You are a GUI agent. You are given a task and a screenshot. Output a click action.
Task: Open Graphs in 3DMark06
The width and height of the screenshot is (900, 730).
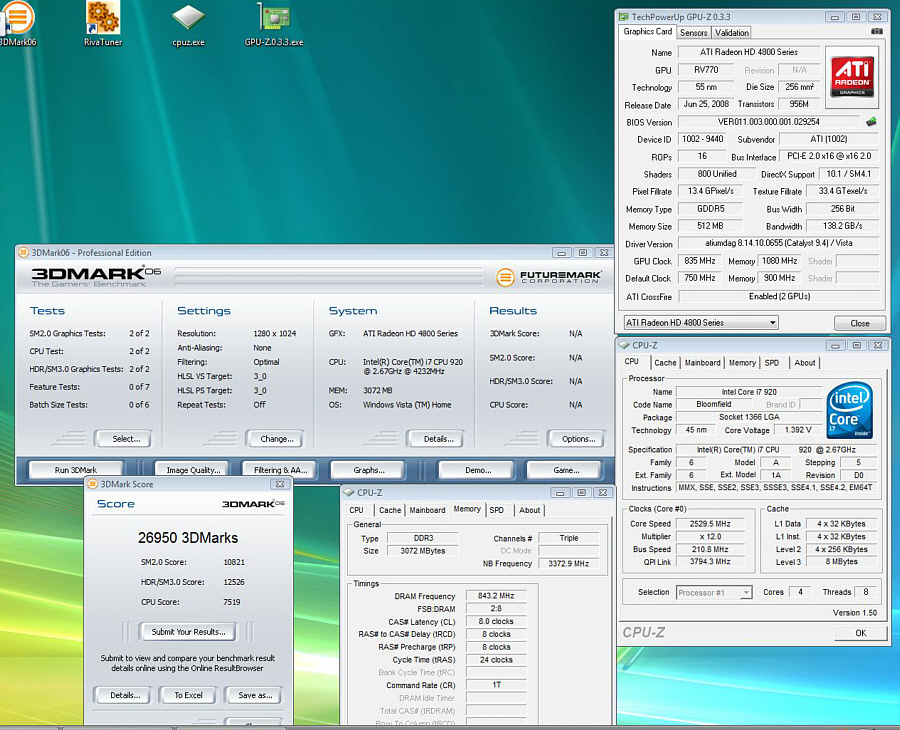point(368,469)
